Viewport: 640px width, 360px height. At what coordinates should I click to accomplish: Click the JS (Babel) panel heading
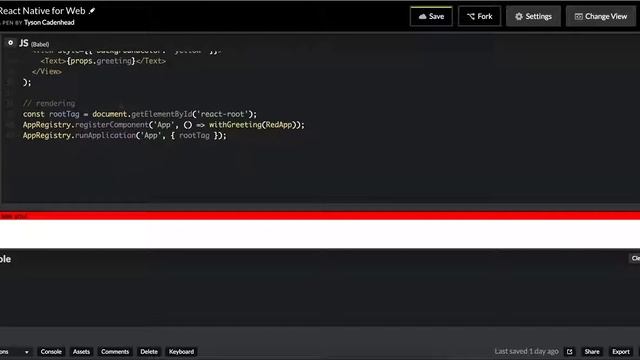34,43
